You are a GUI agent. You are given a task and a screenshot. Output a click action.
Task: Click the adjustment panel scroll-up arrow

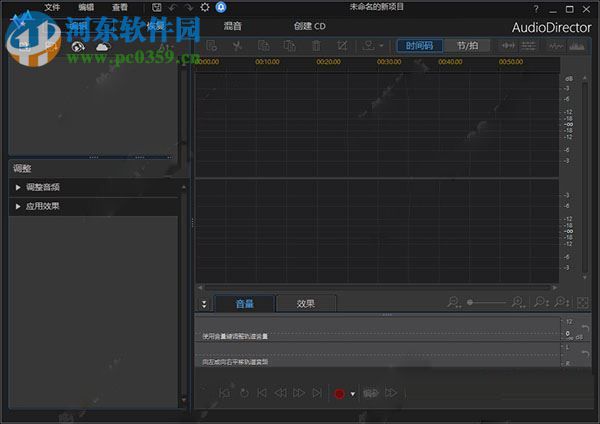coord(184,187)
